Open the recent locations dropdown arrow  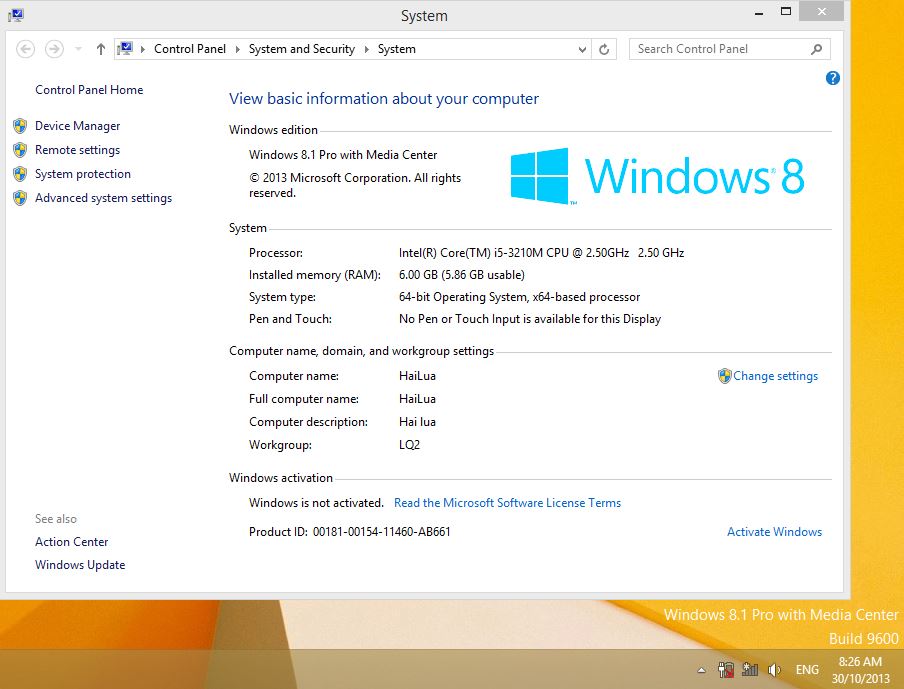pyautogui.click(x=78, y=49)
